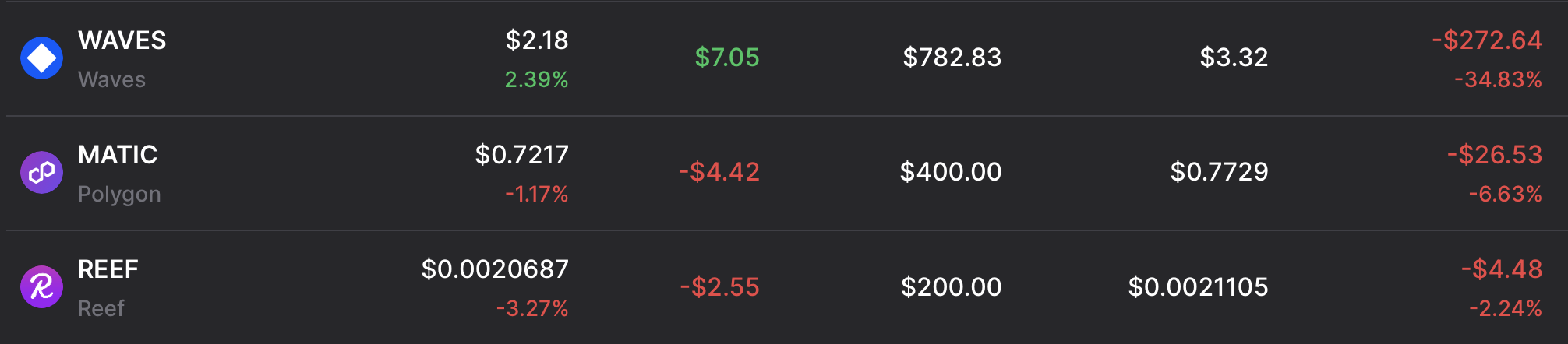Click the MATIC Polygon logo icon
The width and height of the screenshot is (1568, 344).
click(x=41, y=173)
